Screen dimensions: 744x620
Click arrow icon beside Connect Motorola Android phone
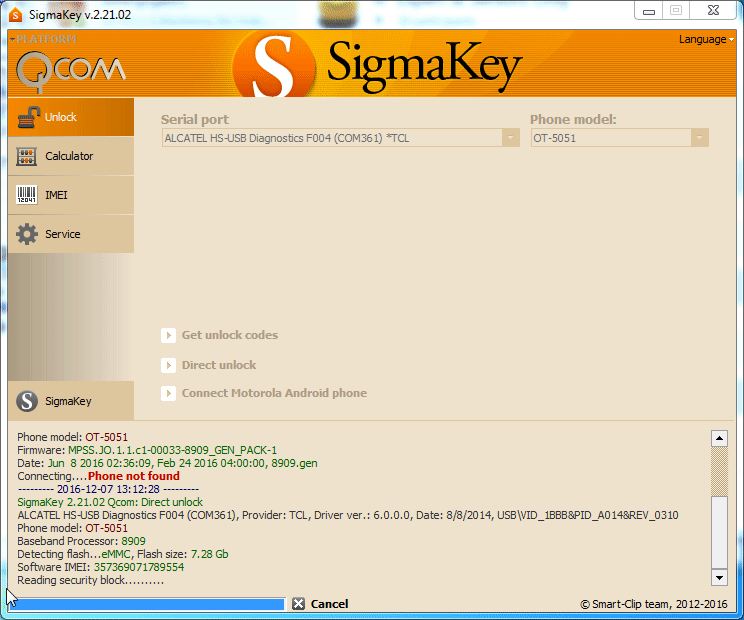pos(168,393)
